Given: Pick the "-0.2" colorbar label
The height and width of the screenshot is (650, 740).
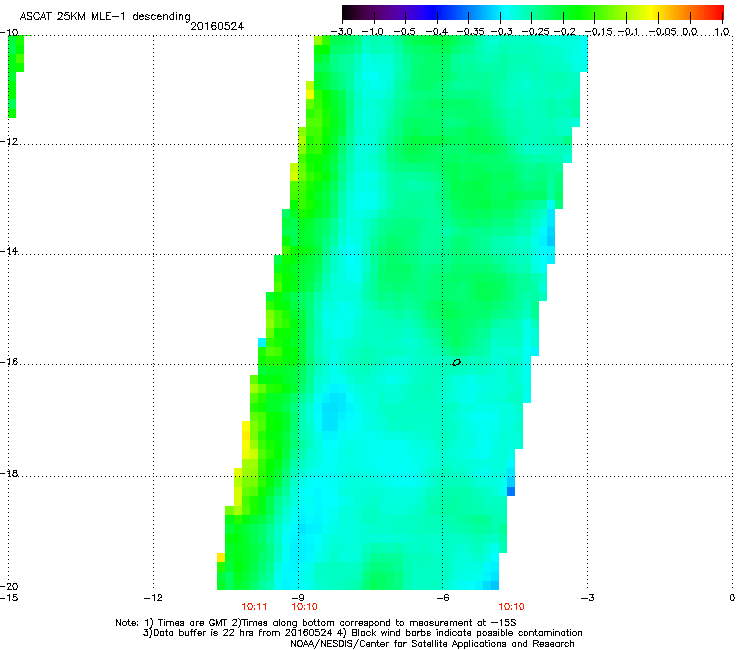Looking at the screenshot, I should click(x=564, y=32).
